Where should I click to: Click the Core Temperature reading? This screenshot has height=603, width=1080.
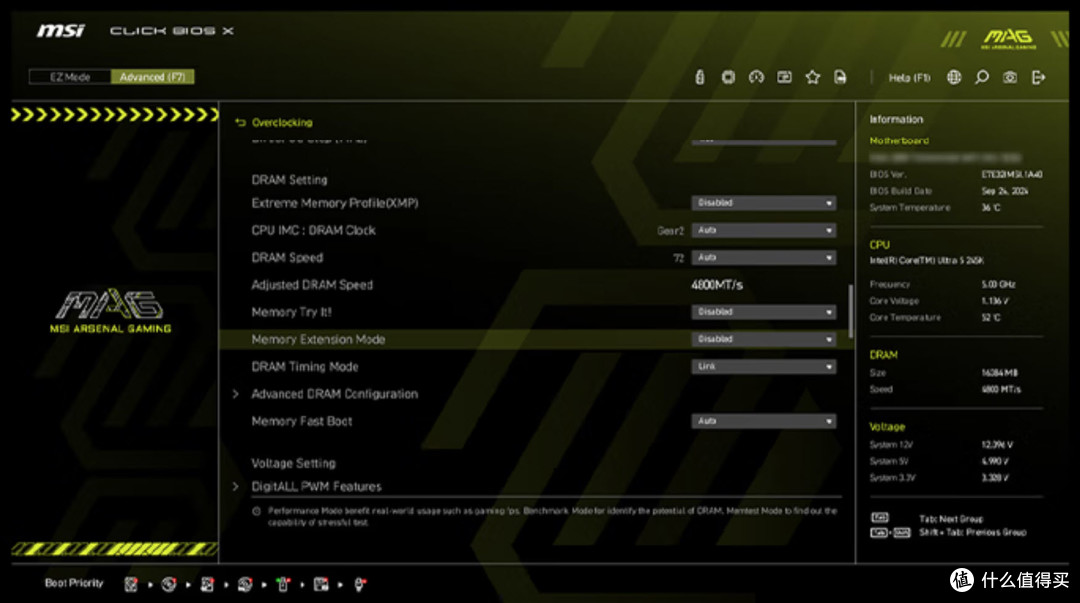click(990, 317)
